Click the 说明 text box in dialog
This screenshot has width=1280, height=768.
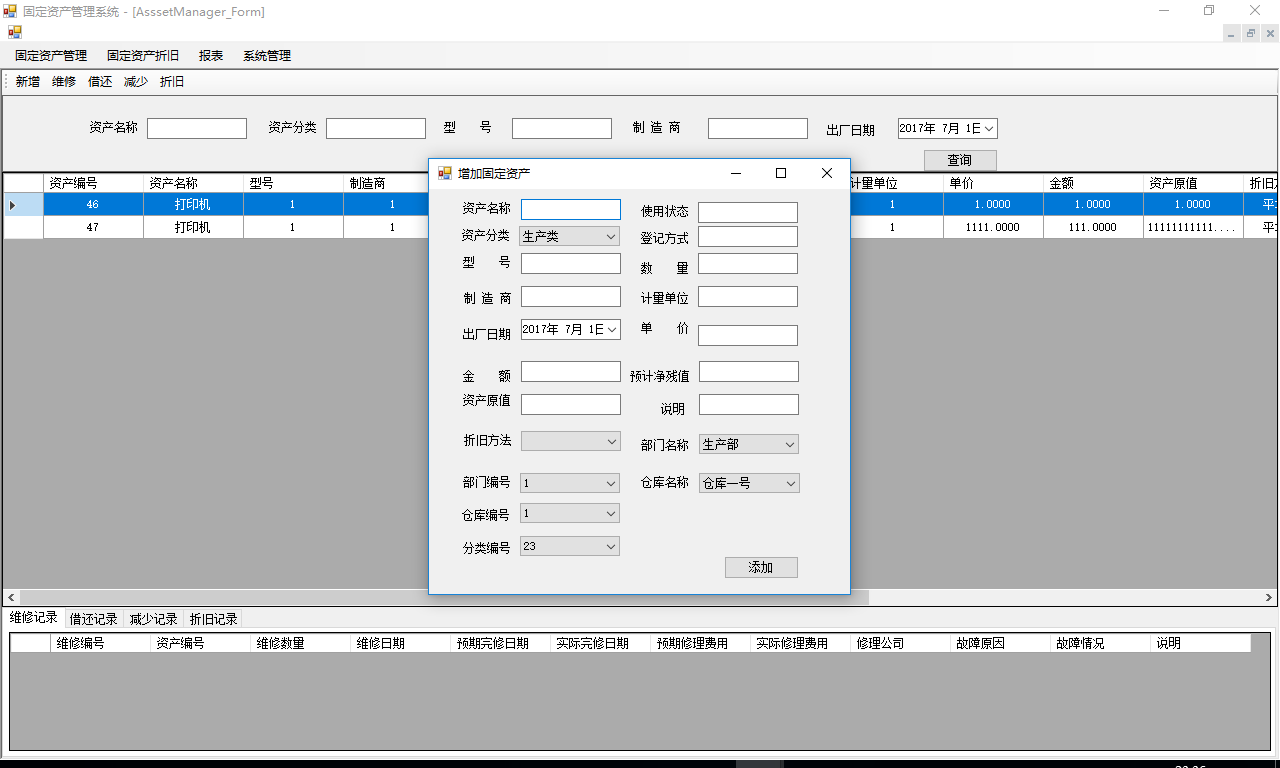point(749,404)
